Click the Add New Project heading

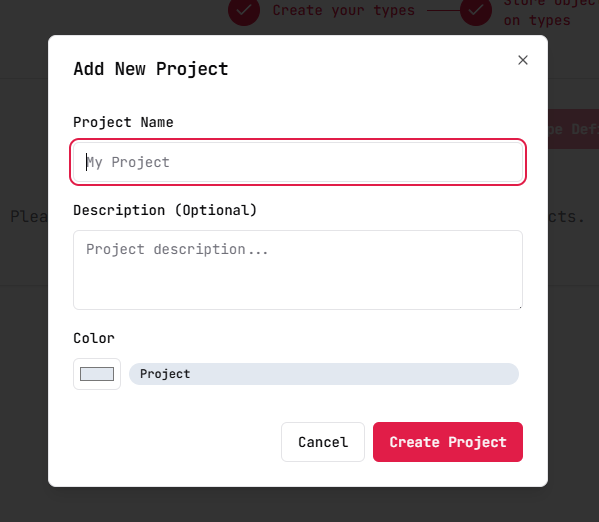(151, 69)
